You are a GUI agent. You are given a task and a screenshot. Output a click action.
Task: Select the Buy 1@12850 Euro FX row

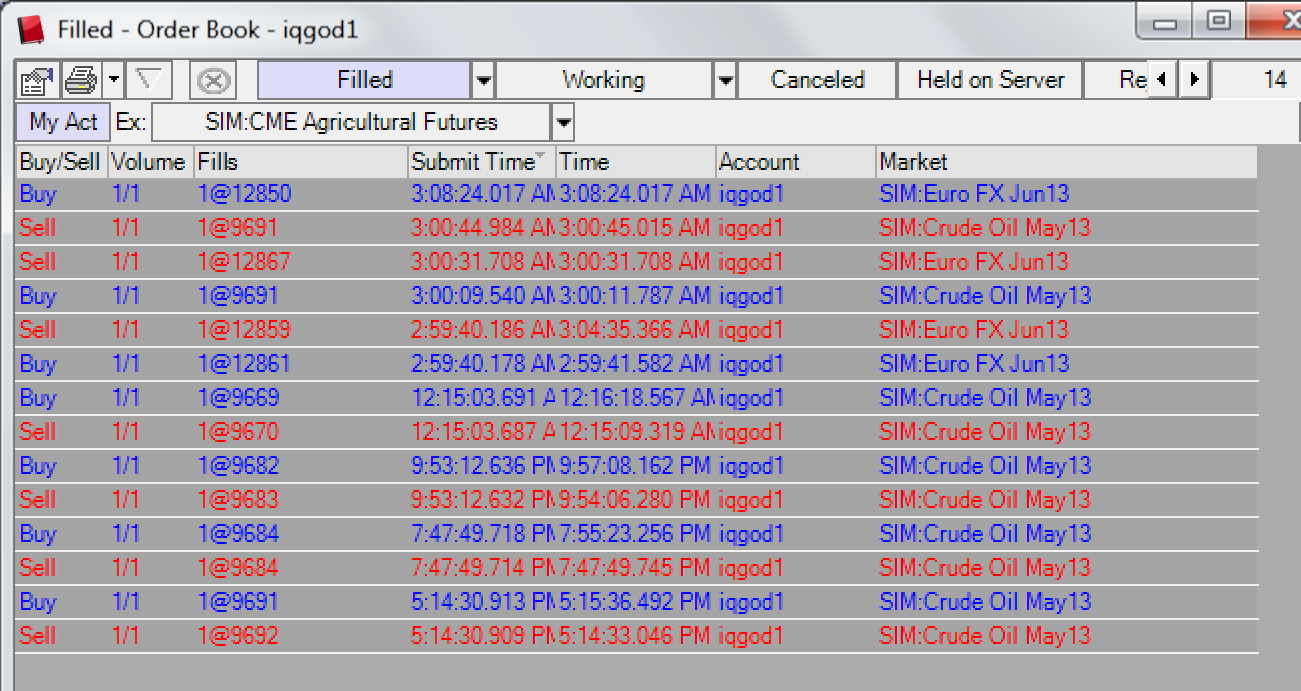tap(636, 194)
